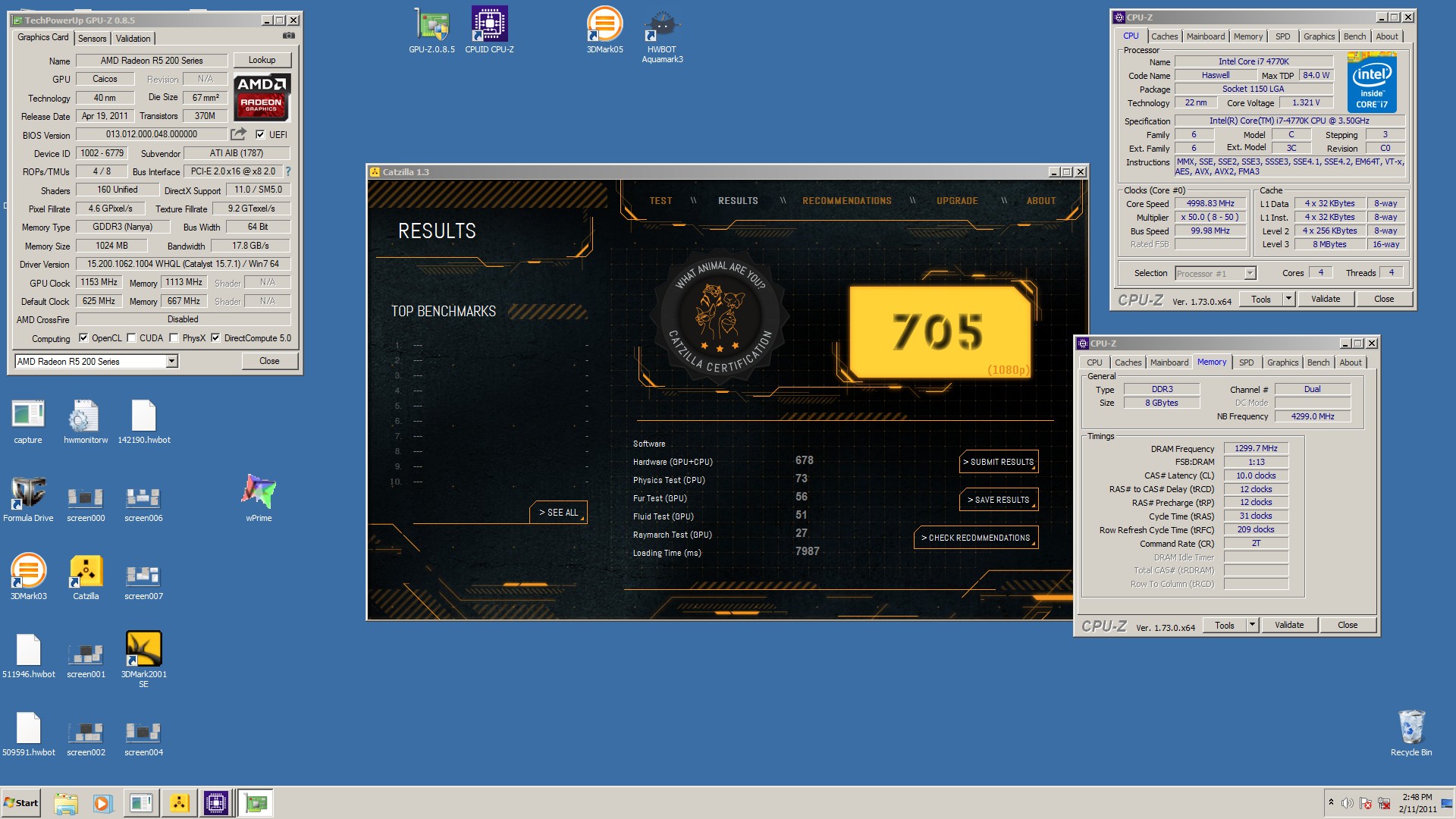
Task: Select the capture desktop icon
Action: (x=28, y=422)
